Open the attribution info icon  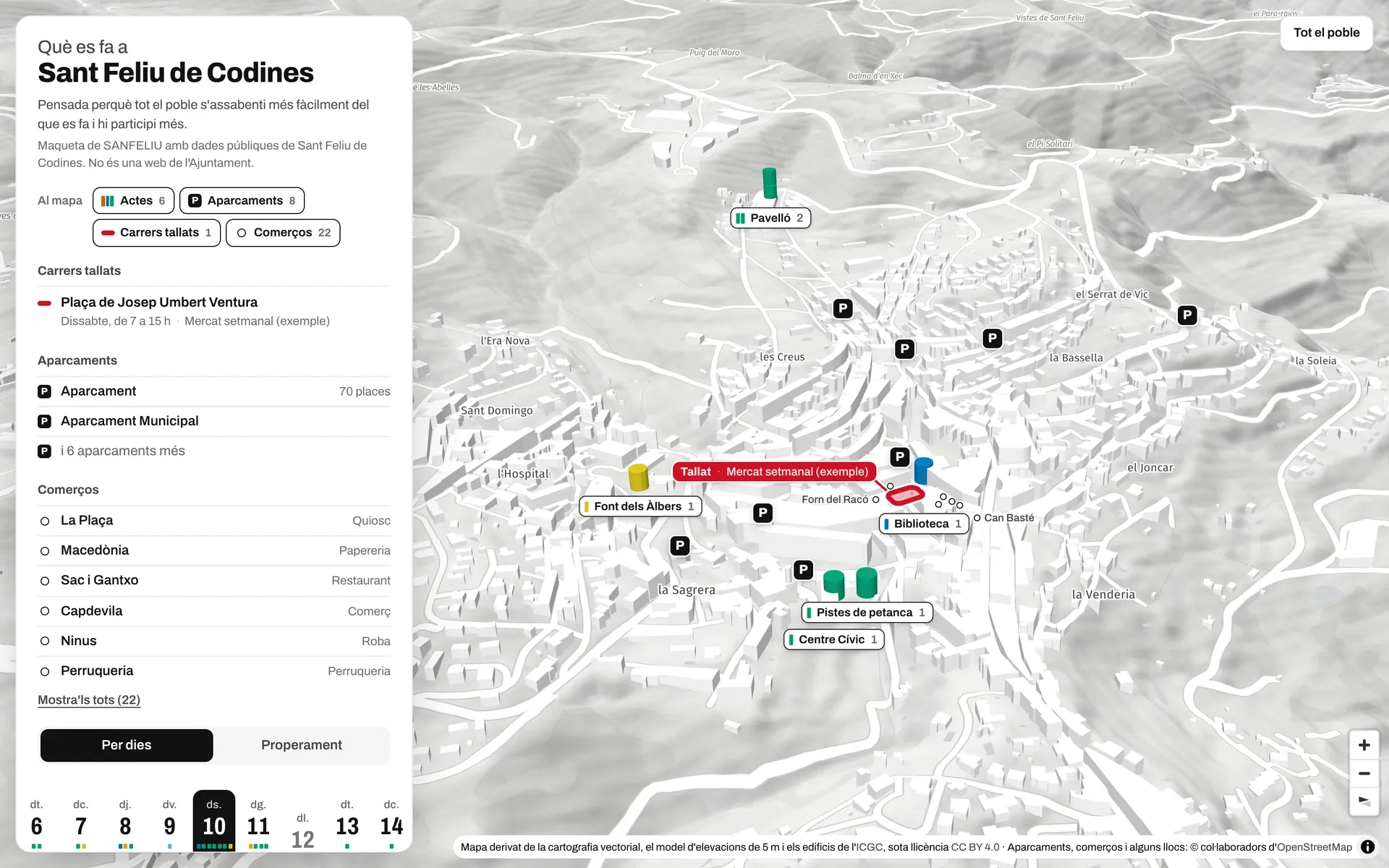pos(1367,847)
